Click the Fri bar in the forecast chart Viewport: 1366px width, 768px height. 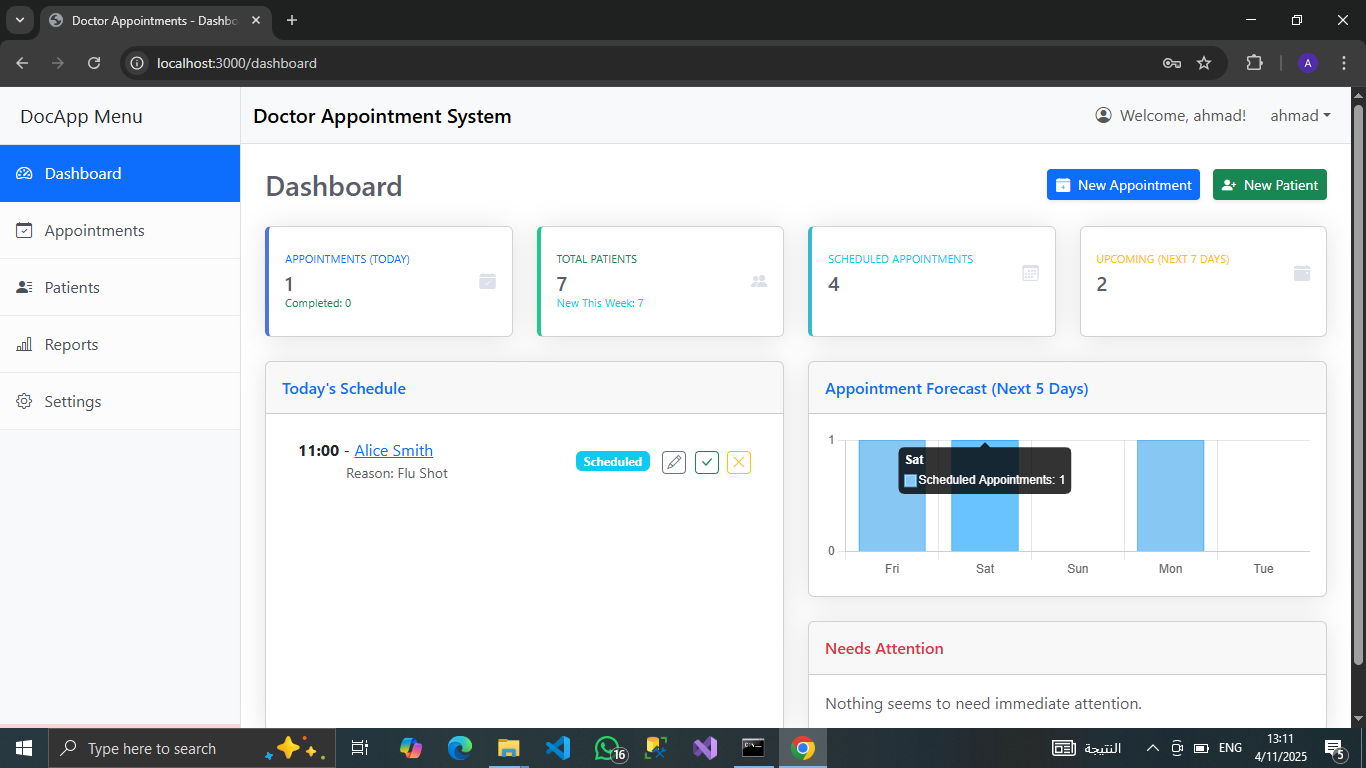click(x=892, y=495)
